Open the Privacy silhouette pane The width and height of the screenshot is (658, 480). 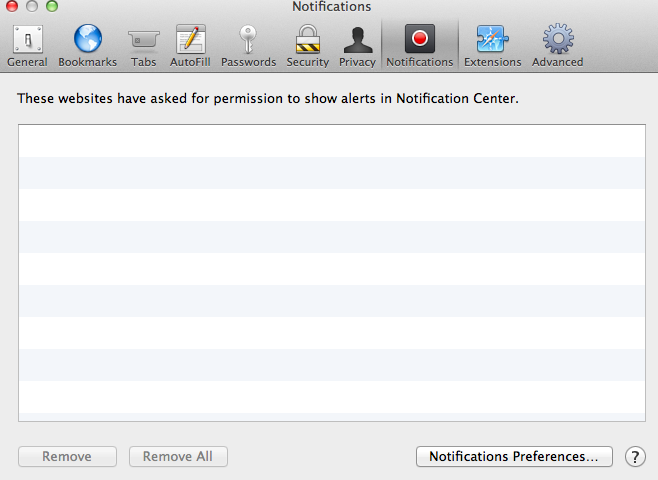(x=357, y=45)
